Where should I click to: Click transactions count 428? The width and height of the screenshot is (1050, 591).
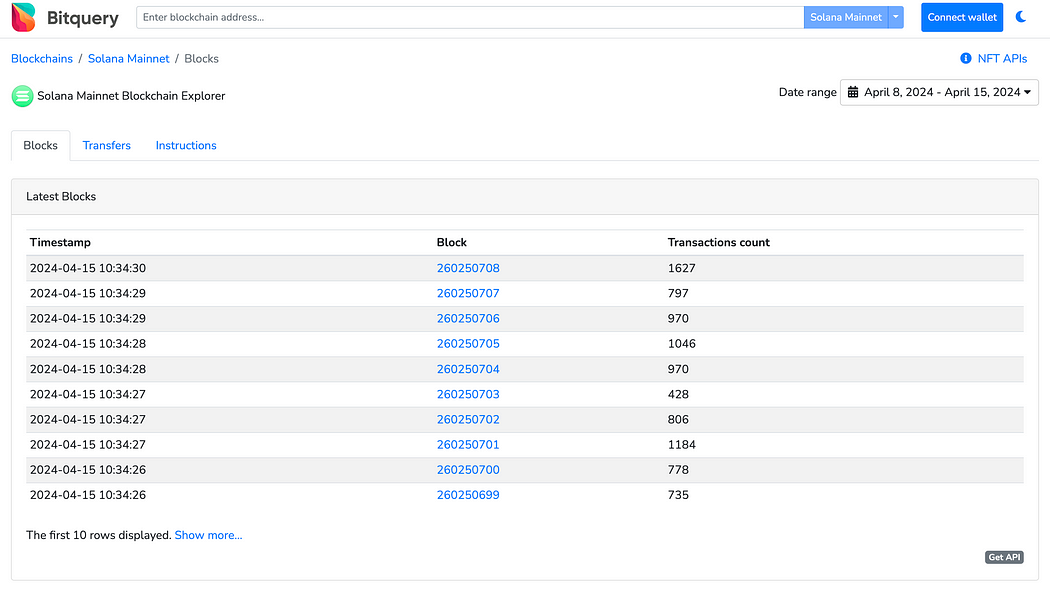pos(678,394)
